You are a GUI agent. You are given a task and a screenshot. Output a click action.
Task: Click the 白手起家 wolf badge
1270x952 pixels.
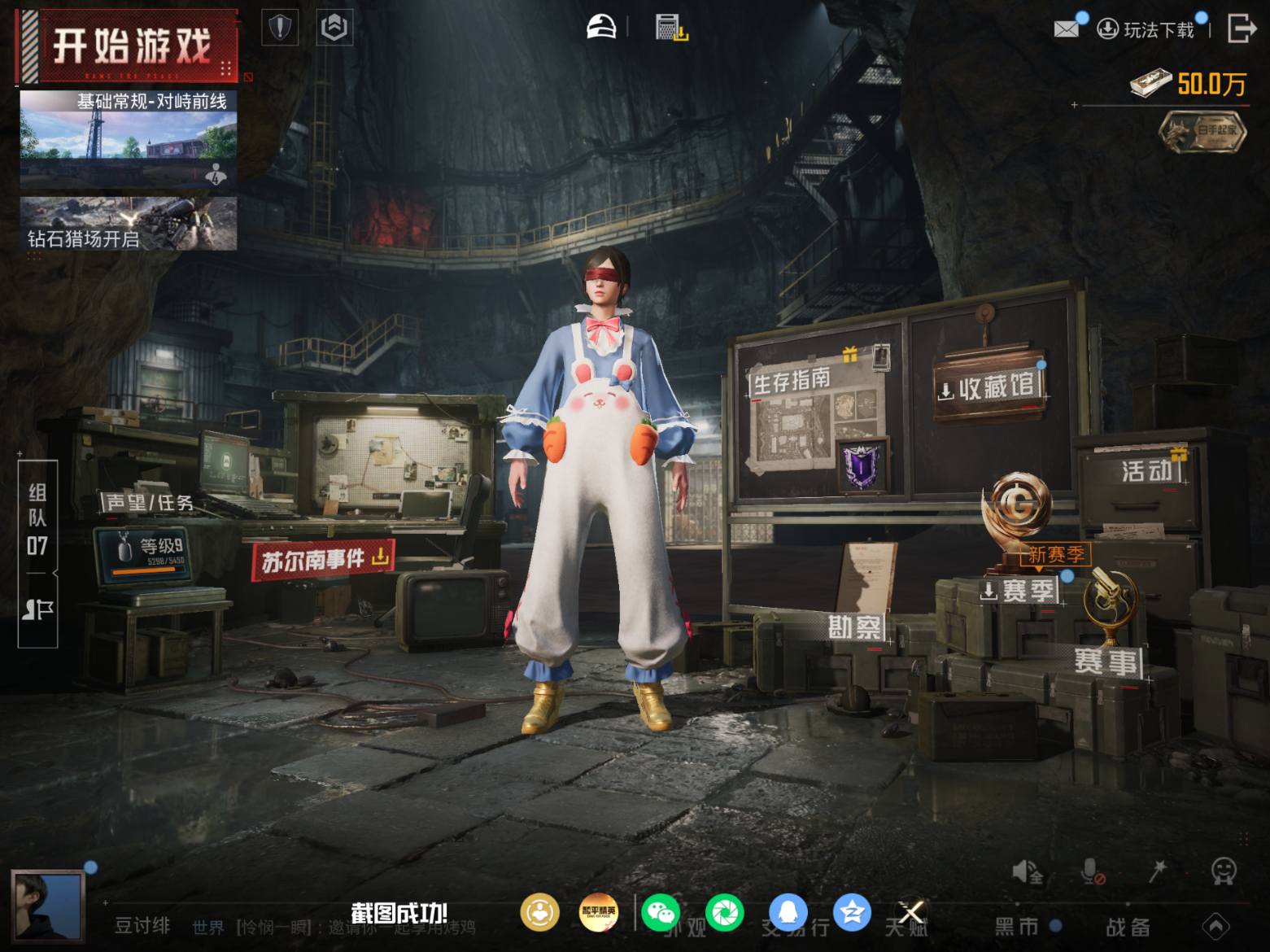pyautogui.click(x=1202, y=131)
